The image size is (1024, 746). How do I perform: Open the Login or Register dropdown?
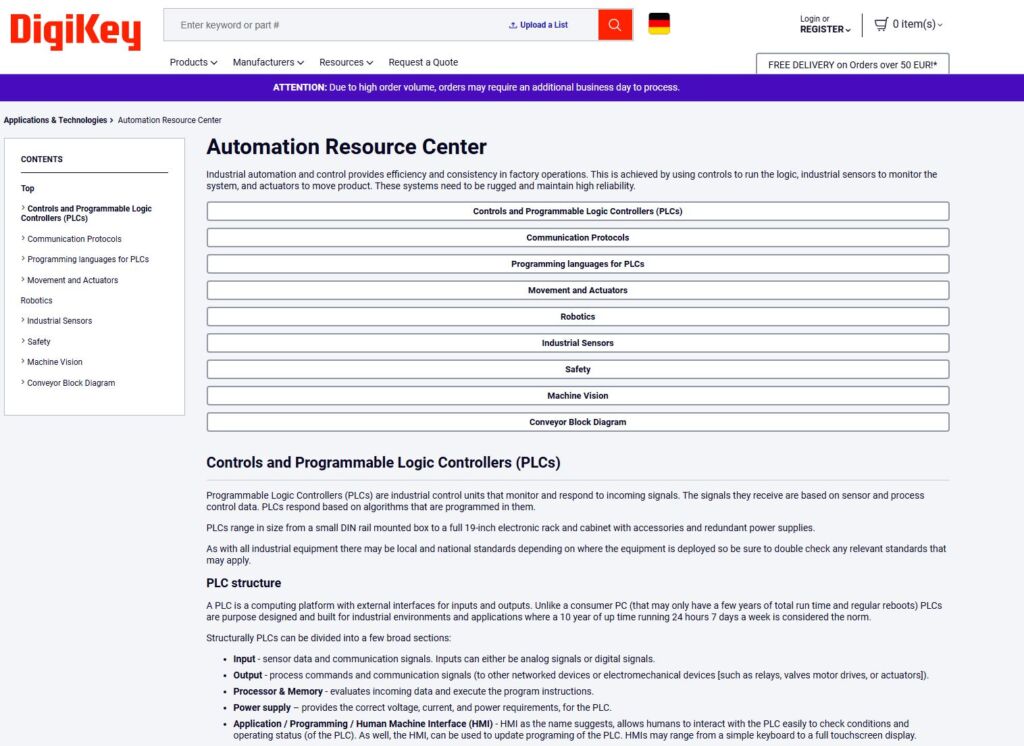point(825,24)
